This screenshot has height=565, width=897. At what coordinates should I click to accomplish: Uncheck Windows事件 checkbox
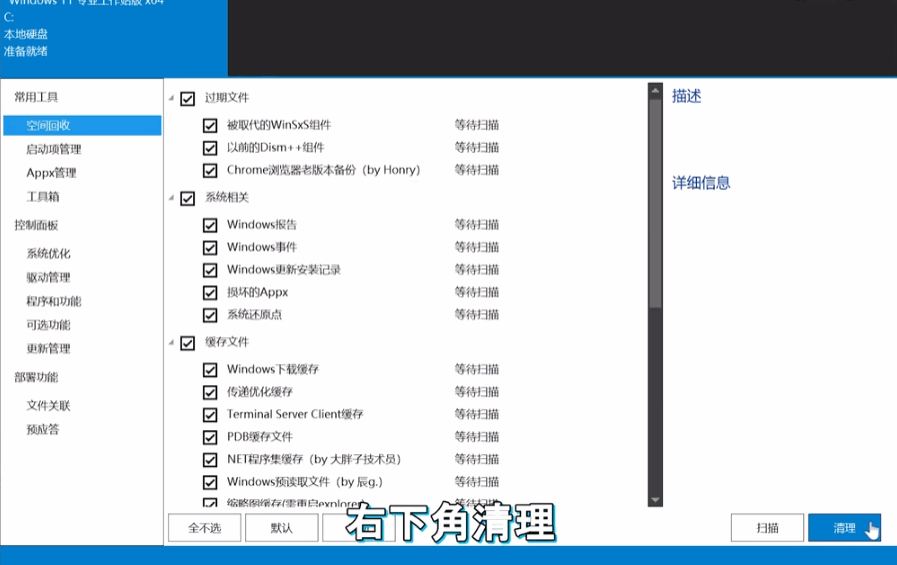coord(210,248)
